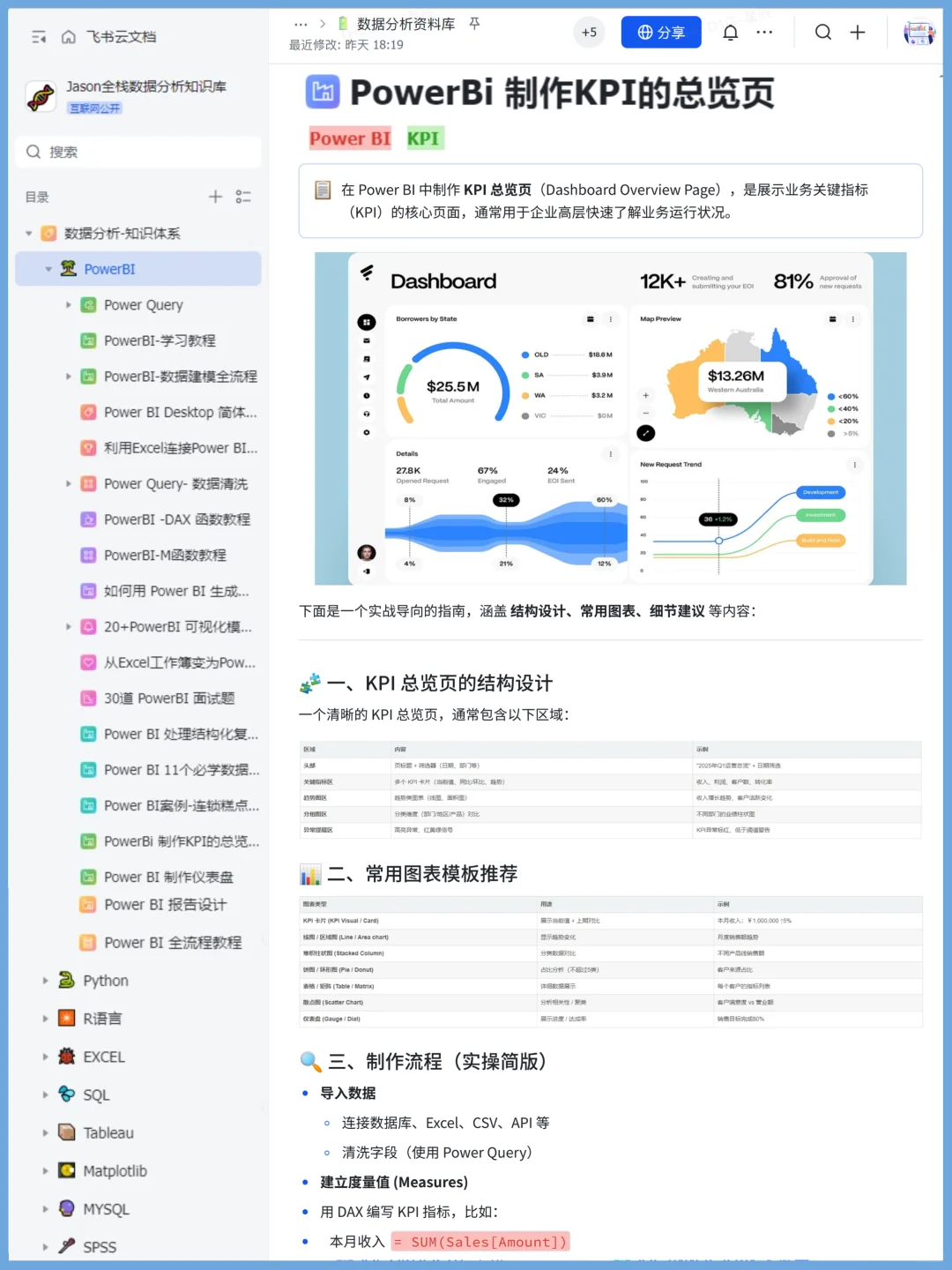Open PowerBI-M函数教程 document
Screen dimensions: 952x1270
[165, 555]
